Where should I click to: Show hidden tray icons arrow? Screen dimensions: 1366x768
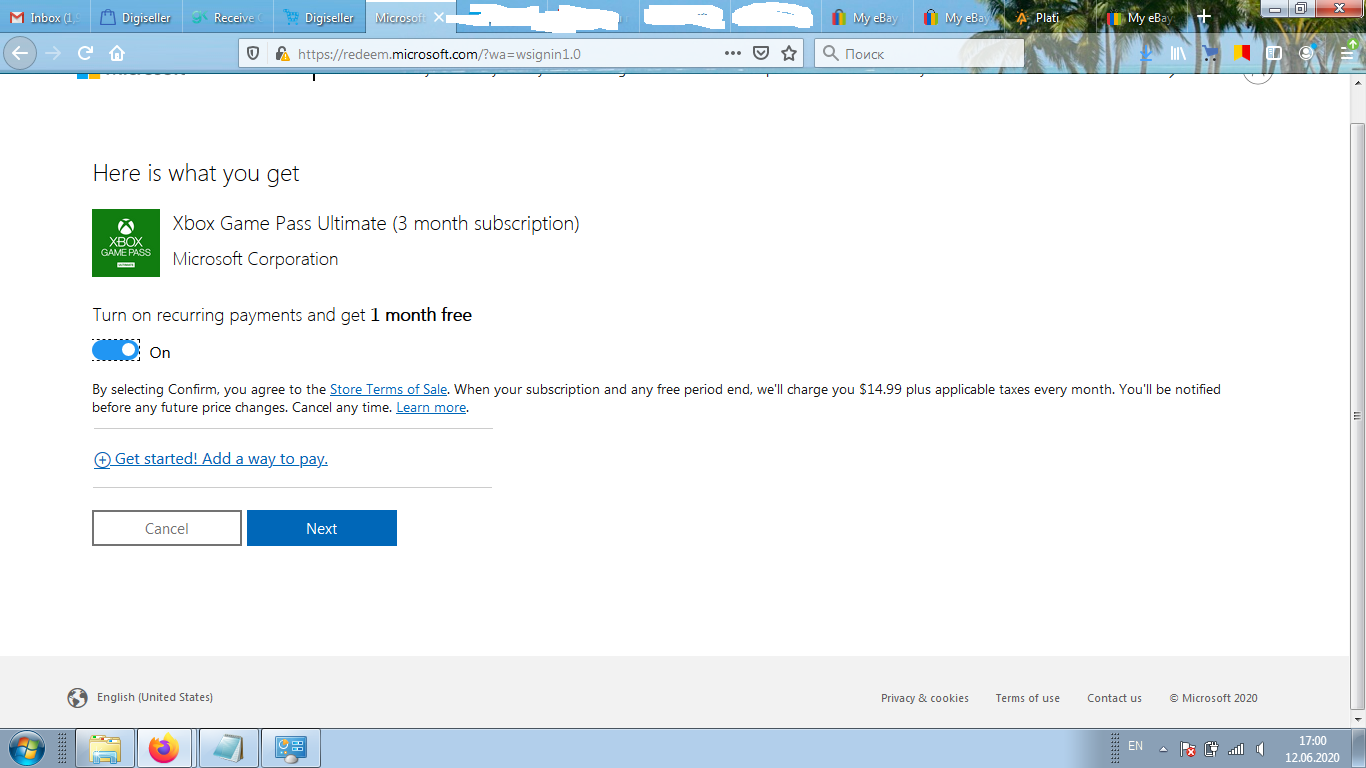(1163, 748)
